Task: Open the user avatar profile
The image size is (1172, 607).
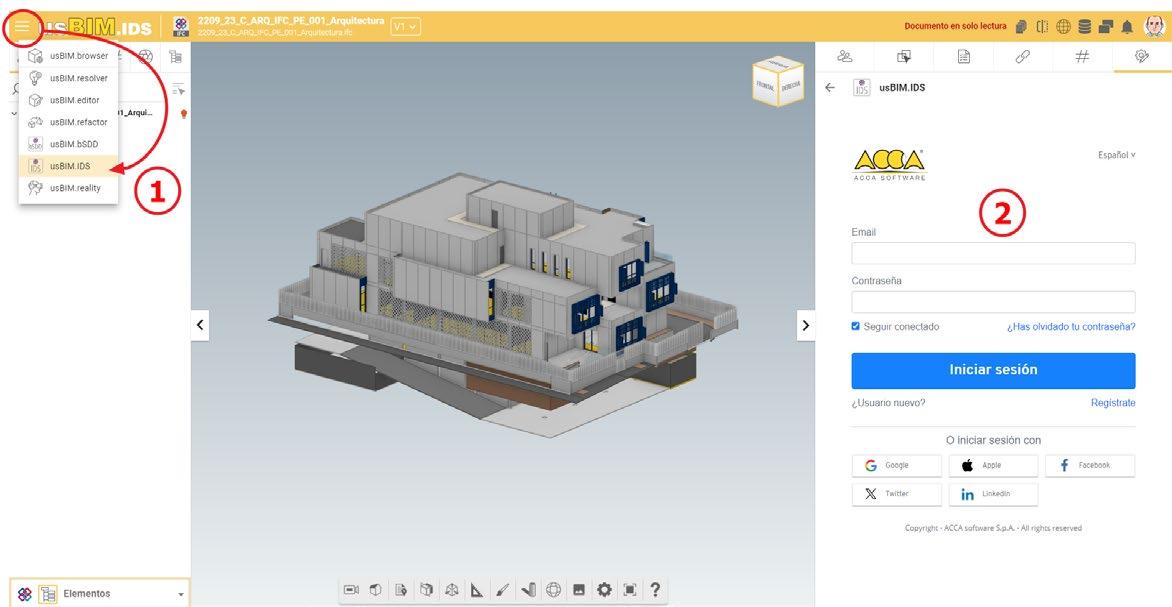Action: 1154,27
